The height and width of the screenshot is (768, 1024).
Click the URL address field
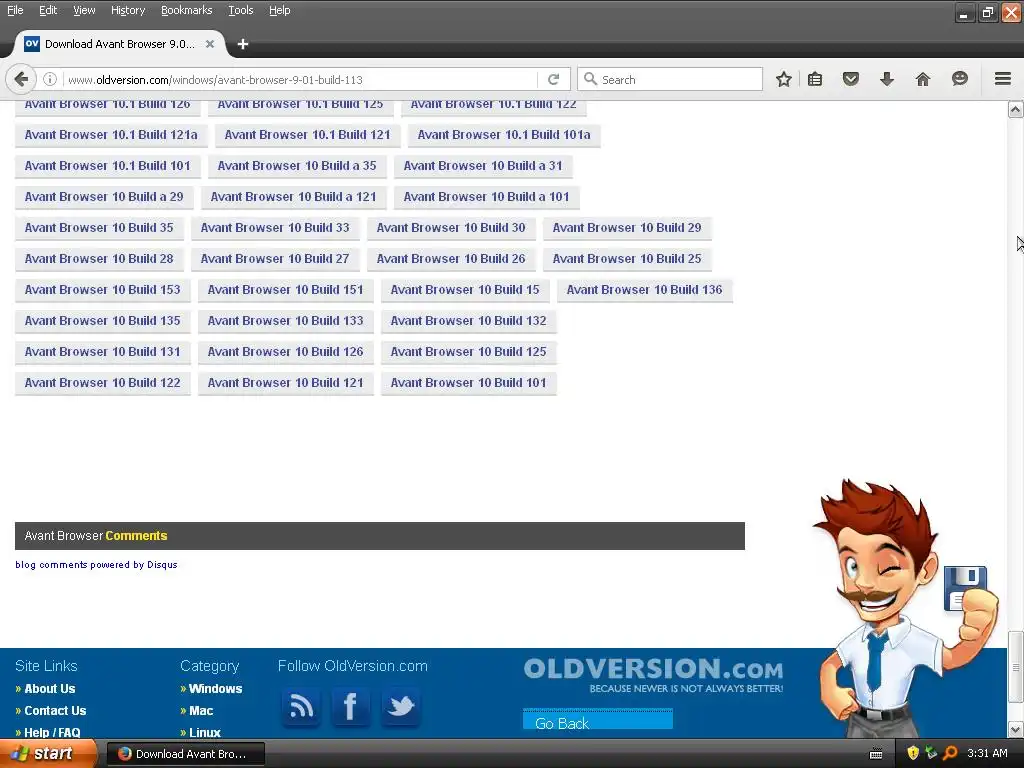pos(298,80)
